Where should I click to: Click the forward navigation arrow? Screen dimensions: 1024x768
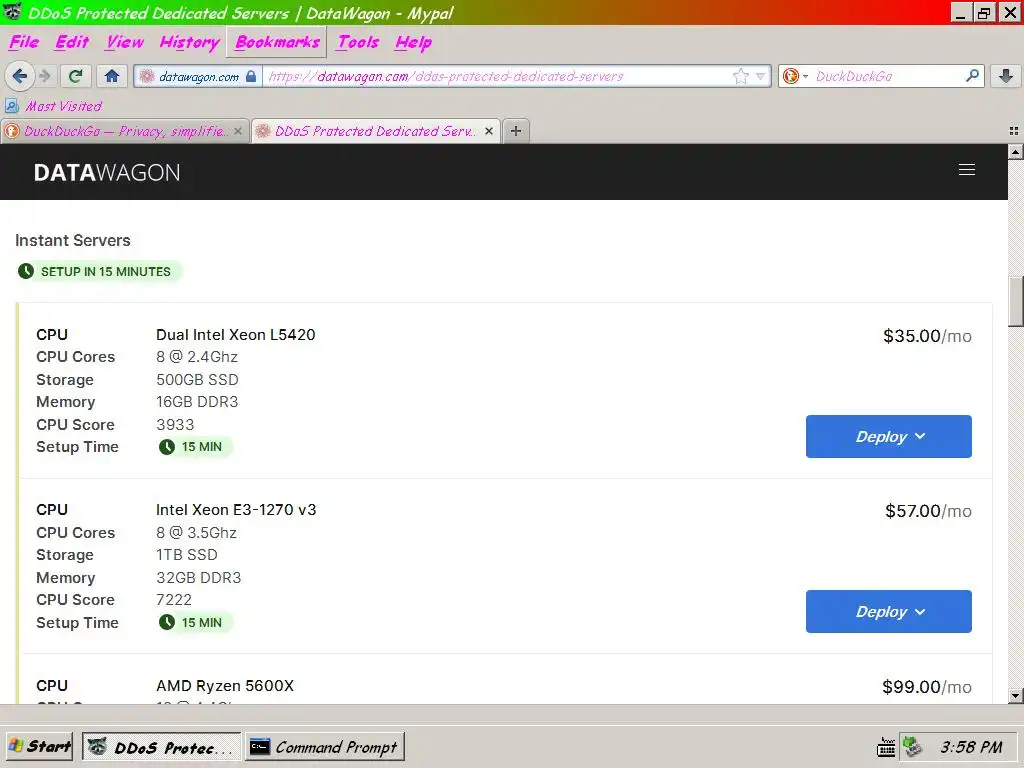coord(44,76)
